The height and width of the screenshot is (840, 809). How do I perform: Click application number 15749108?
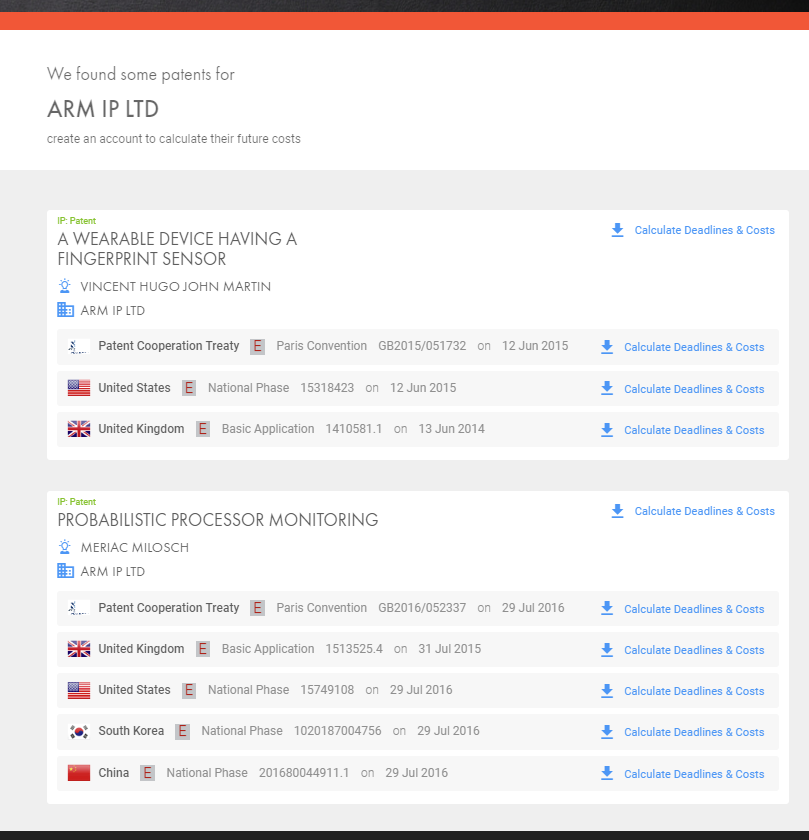(327, 690)
